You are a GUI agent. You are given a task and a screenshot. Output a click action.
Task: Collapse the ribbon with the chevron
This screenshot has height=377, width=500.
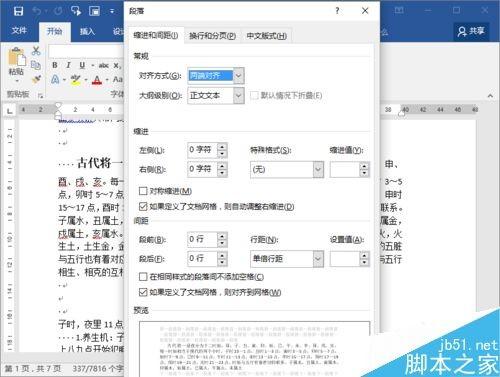(x=490, y=96)
